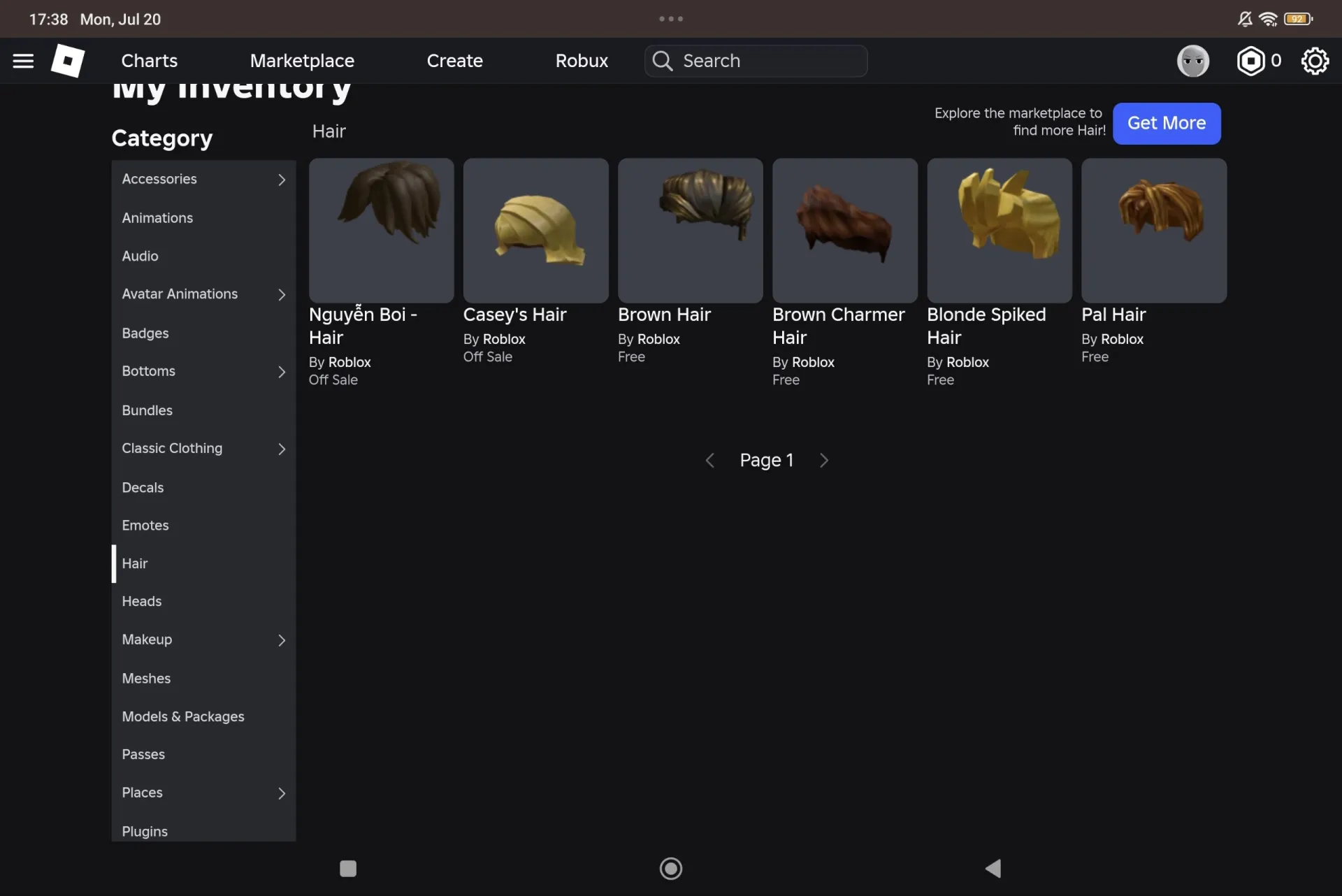Open the Blonde Spiked Hair thumbnail

[1000, 231]
